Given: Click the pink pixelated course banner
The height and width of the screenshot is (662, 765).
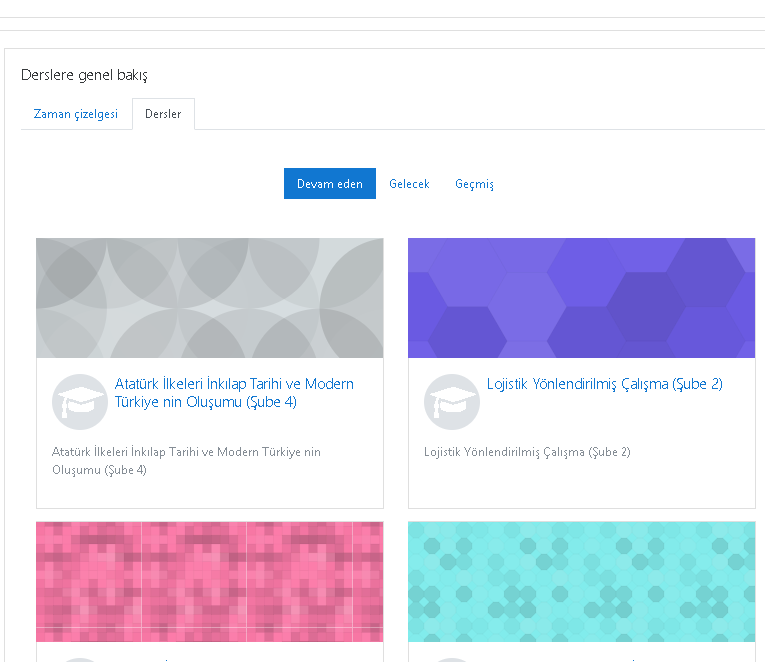Looking at the screenshot, I should point(210,582).
